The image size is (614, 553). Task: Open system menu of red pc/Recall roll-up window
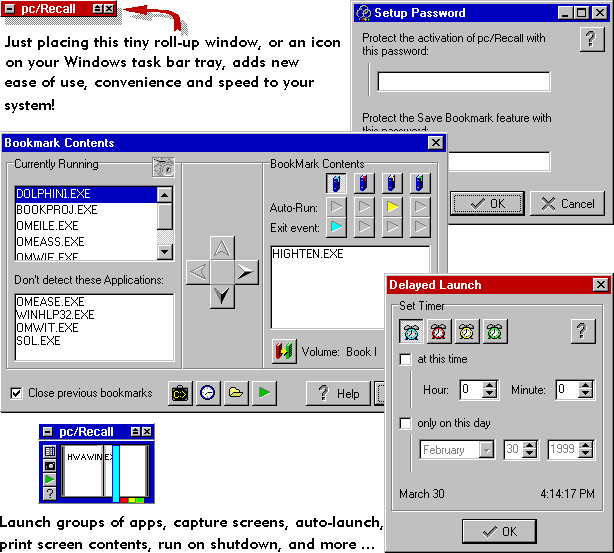(x=10, y=9)
